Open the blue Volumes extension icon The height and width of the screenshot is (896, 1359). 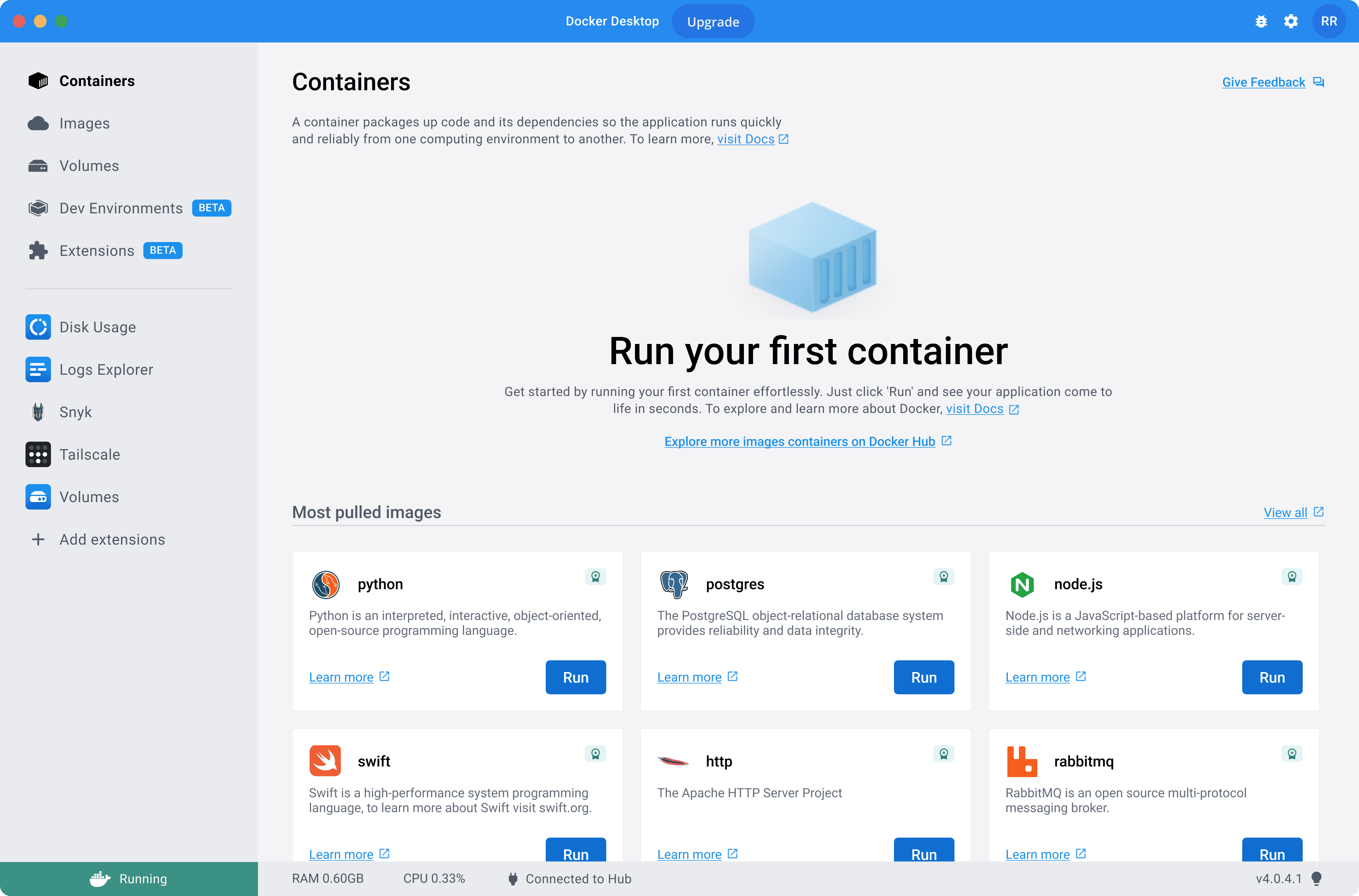(x=38, y=496)
